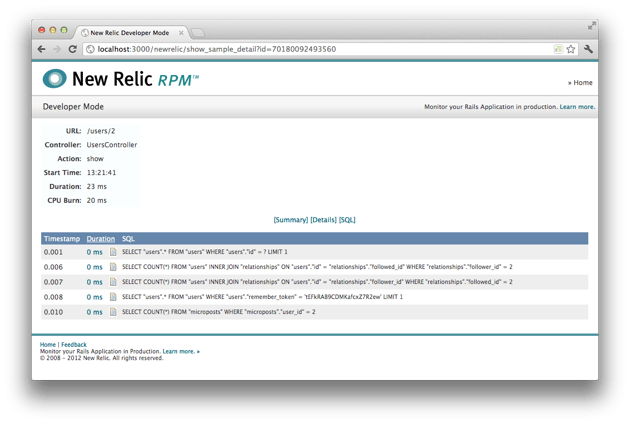Click the browser forward arrow
The image size is (630, 424).
(x=57, y=49)
